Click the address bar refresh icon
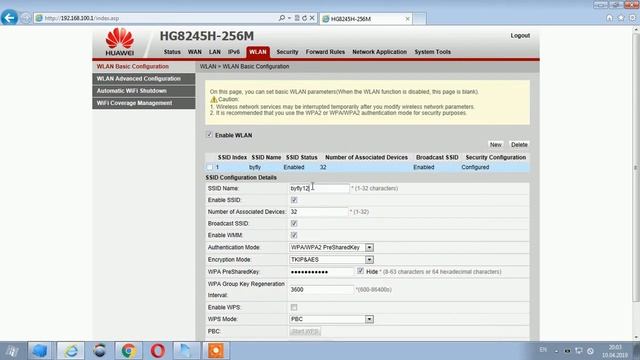This screenshot has width=640, height=360. (304, 18)
